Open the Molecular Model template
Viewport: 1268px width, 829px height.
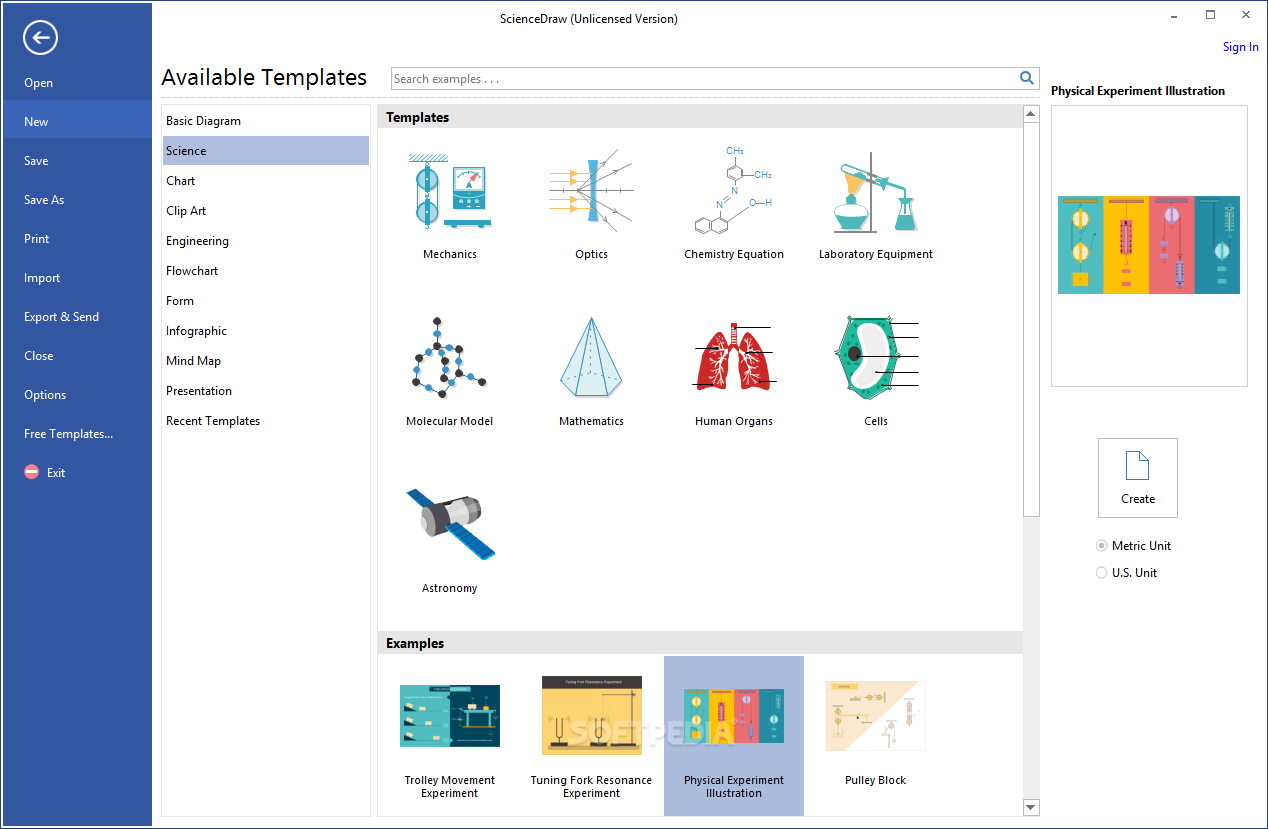pyautogui.click(x=450, y=371)
